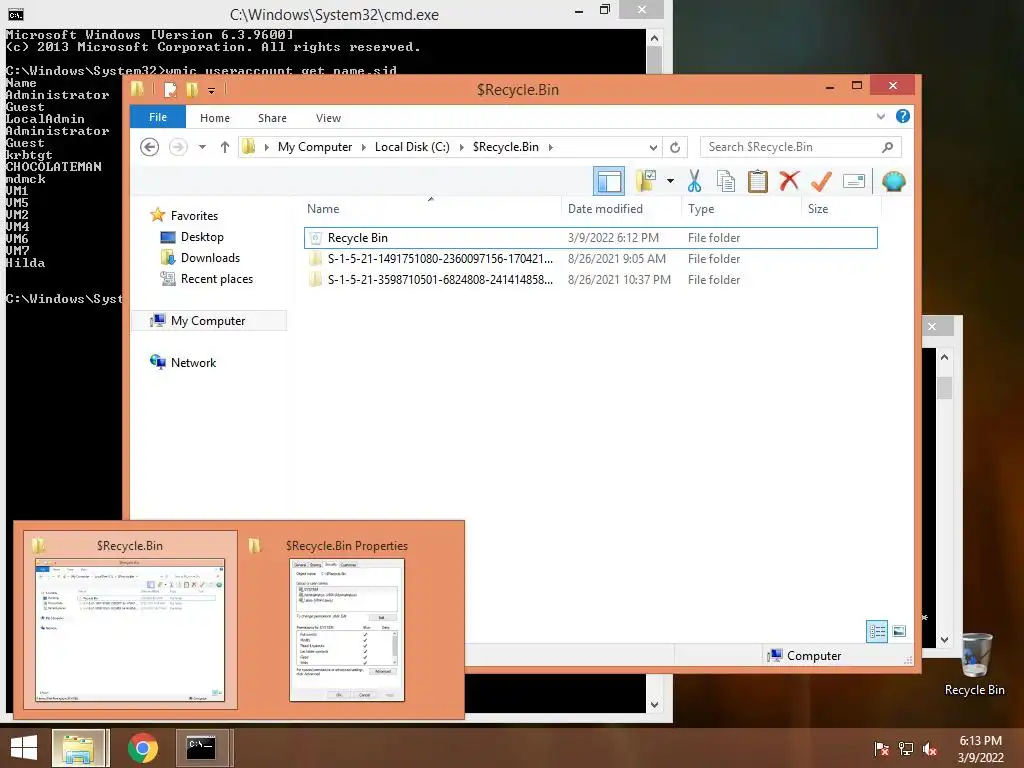1024x768 pixels.
Task: Click the Cut scissors icon
Action: (694, 181)
